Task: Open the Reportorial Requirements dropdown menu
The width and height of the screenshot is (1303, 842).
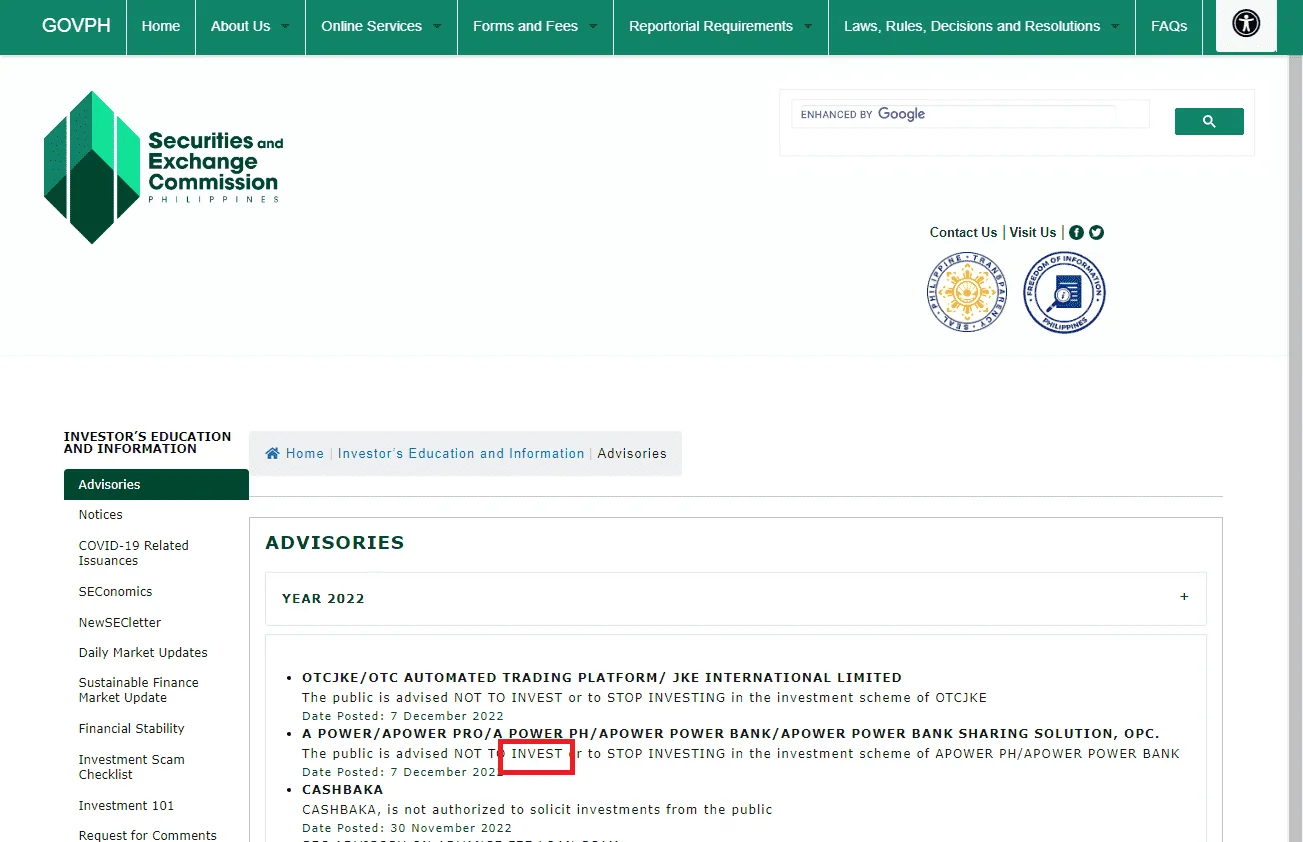Action: pos(721,26)
